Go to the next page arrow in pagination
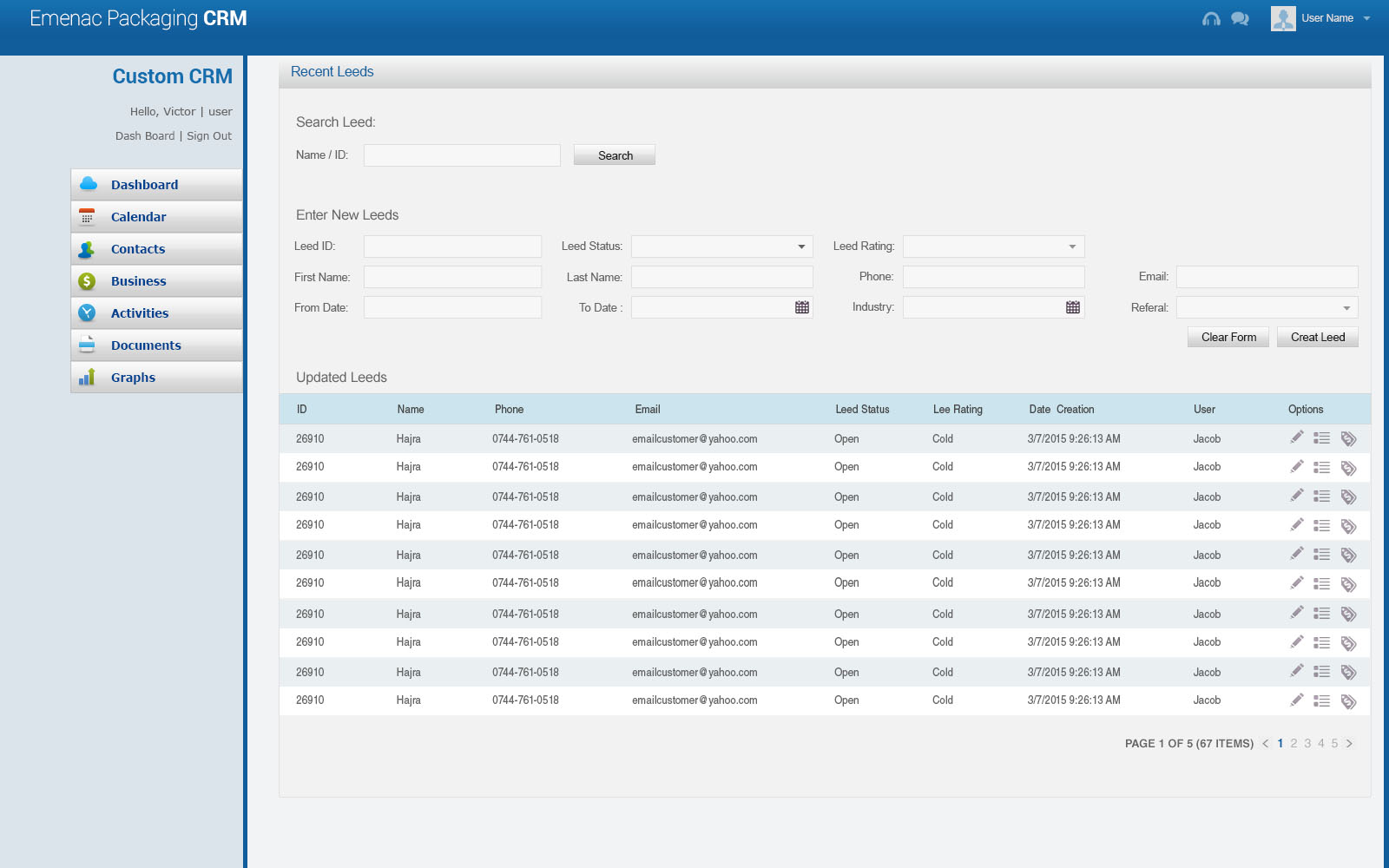 1349,744
